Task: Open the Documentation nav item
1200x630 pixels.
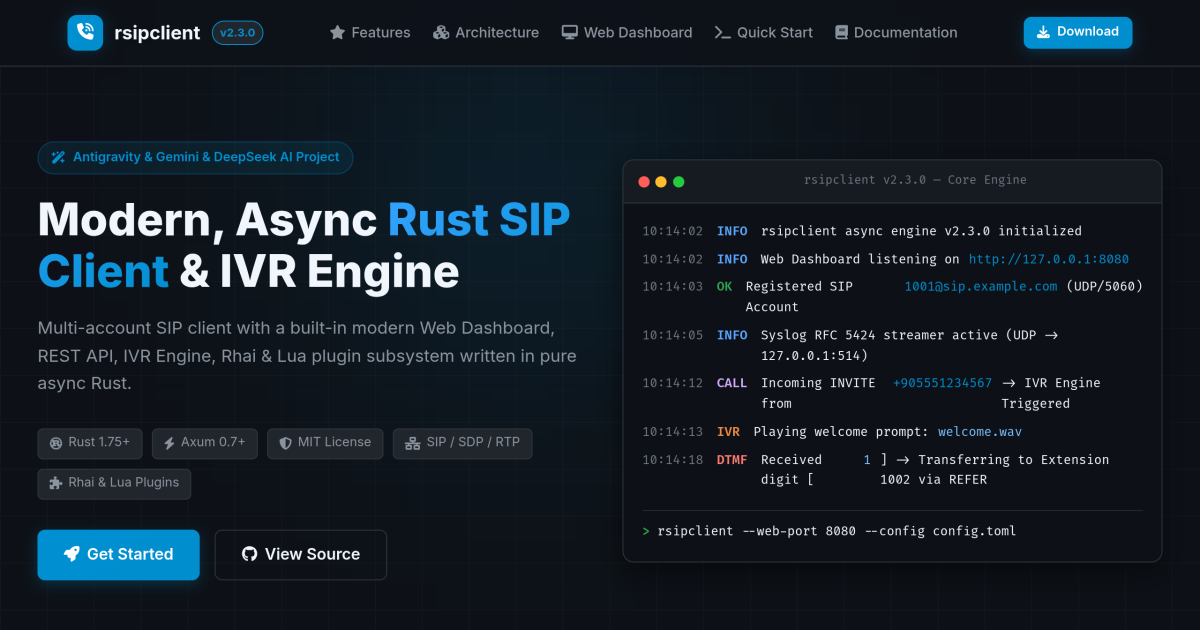Action: [896, 33]
